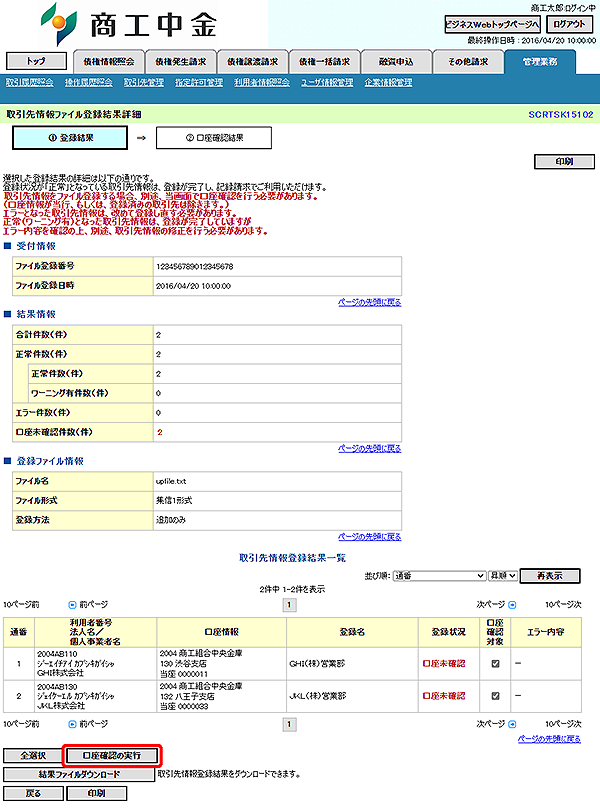Viewport: 600px width, 809px height.
Task: Click 次ページ icon above the results table
Action: click(512, 605)
